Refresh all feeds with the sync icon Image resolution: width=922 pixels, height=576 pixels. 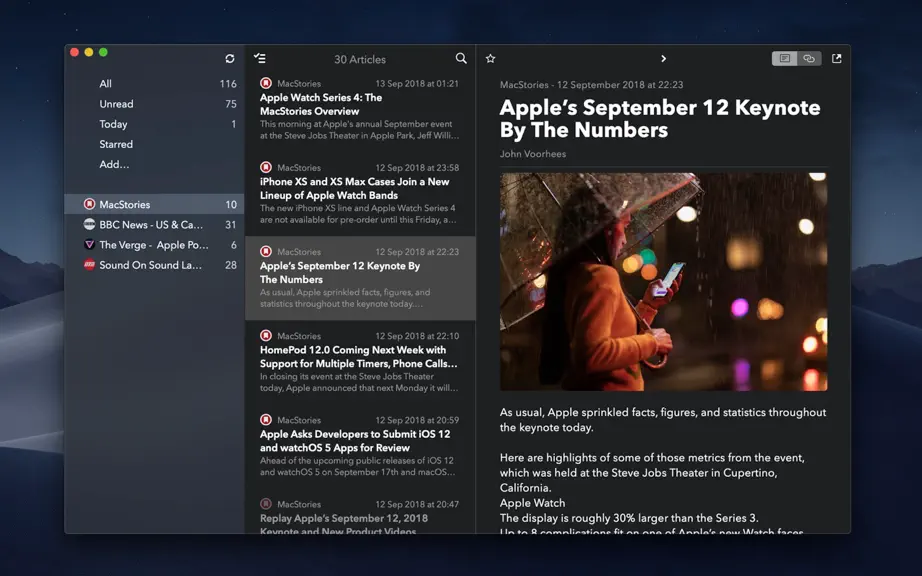[x=230, y=58]
